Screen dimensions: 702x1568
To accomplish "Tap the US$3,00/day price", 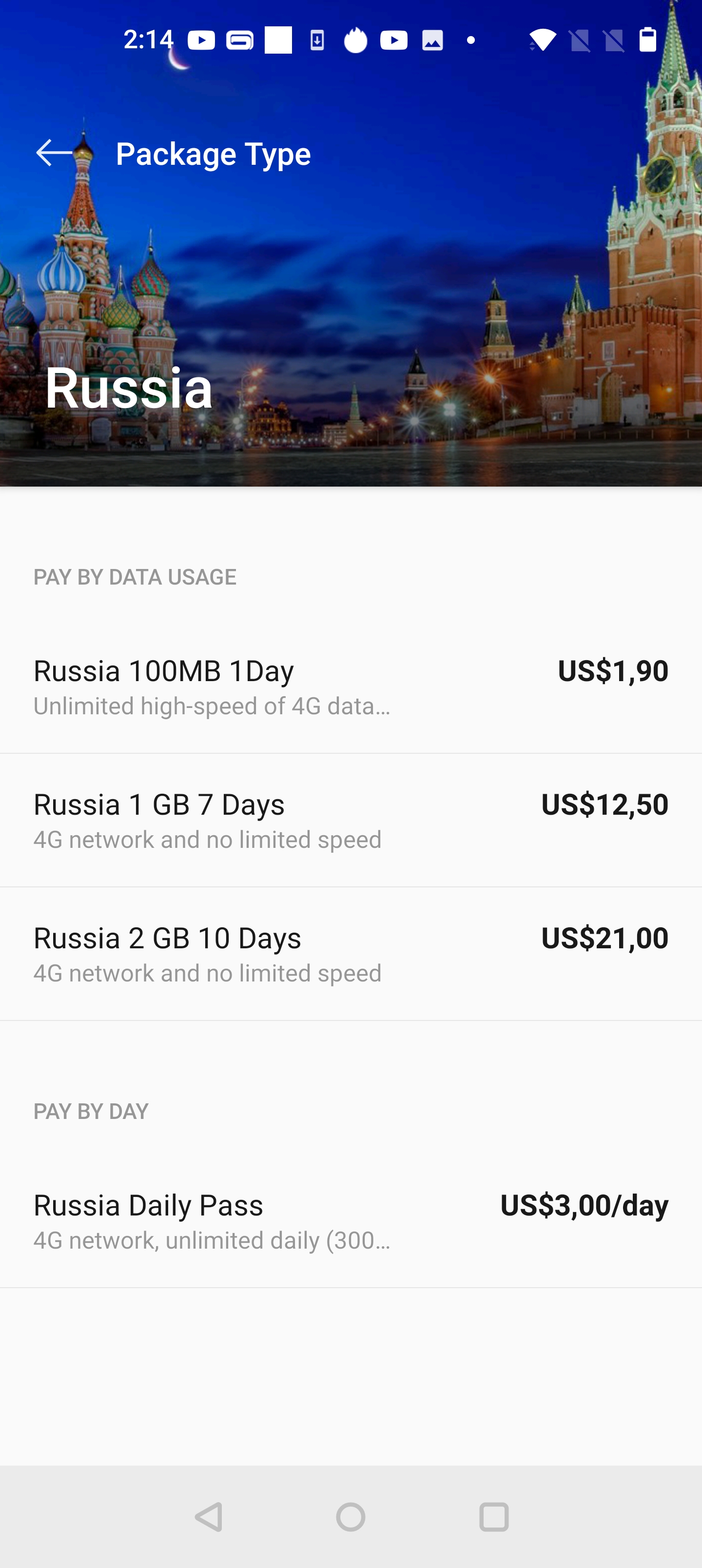I will 584,1205.
